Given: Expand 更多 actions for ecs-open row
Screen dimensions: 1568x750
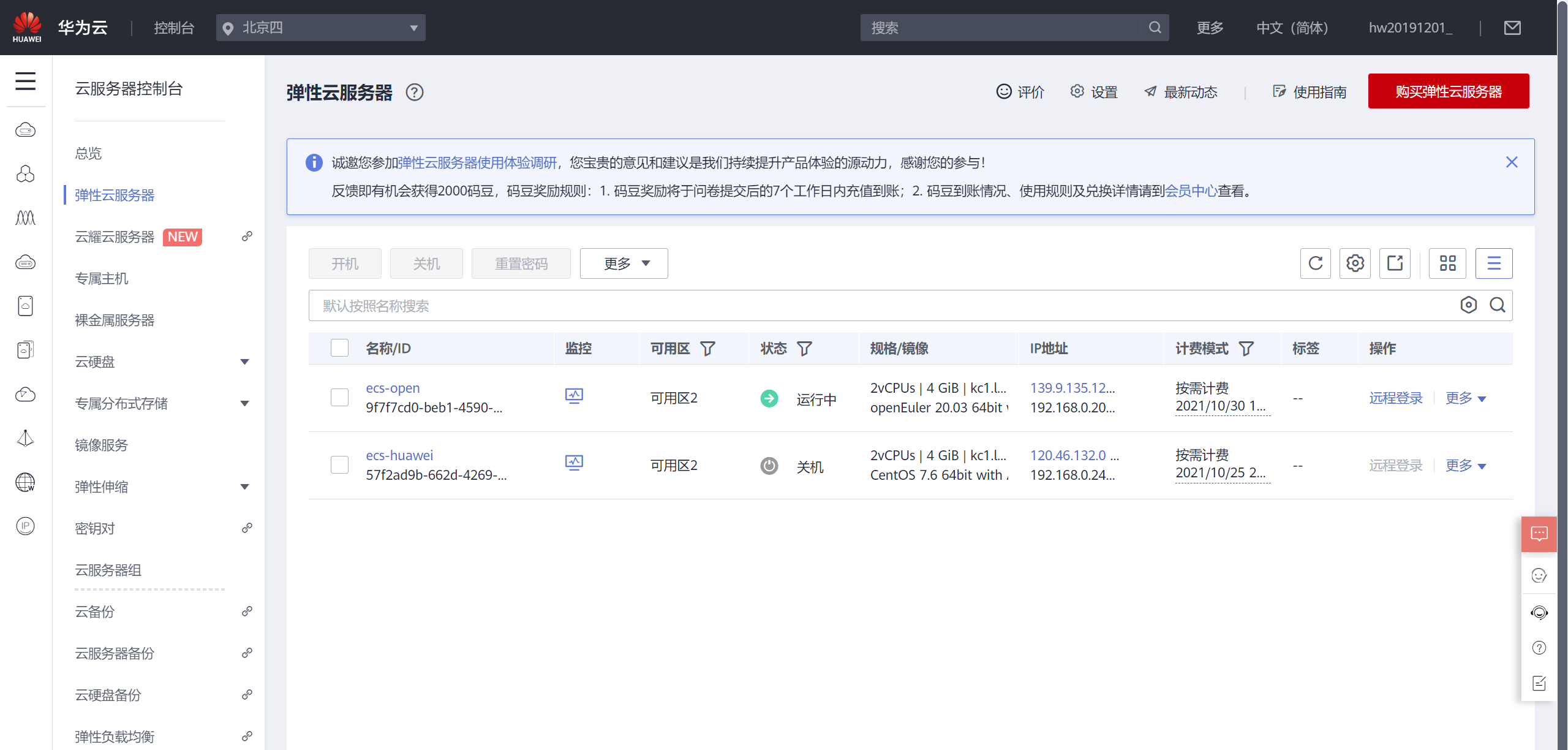Looking at the screenshot, I should [1466, 398].
